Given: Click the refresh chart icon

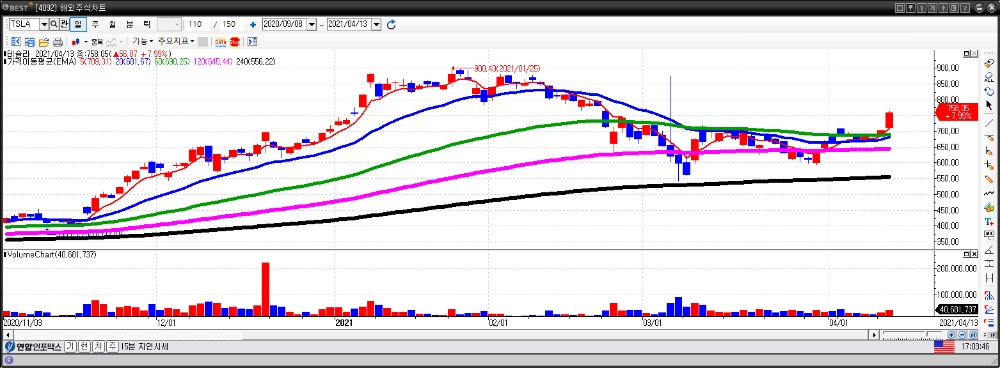Looking at the screenshot, I should click(x=392, y=24).
